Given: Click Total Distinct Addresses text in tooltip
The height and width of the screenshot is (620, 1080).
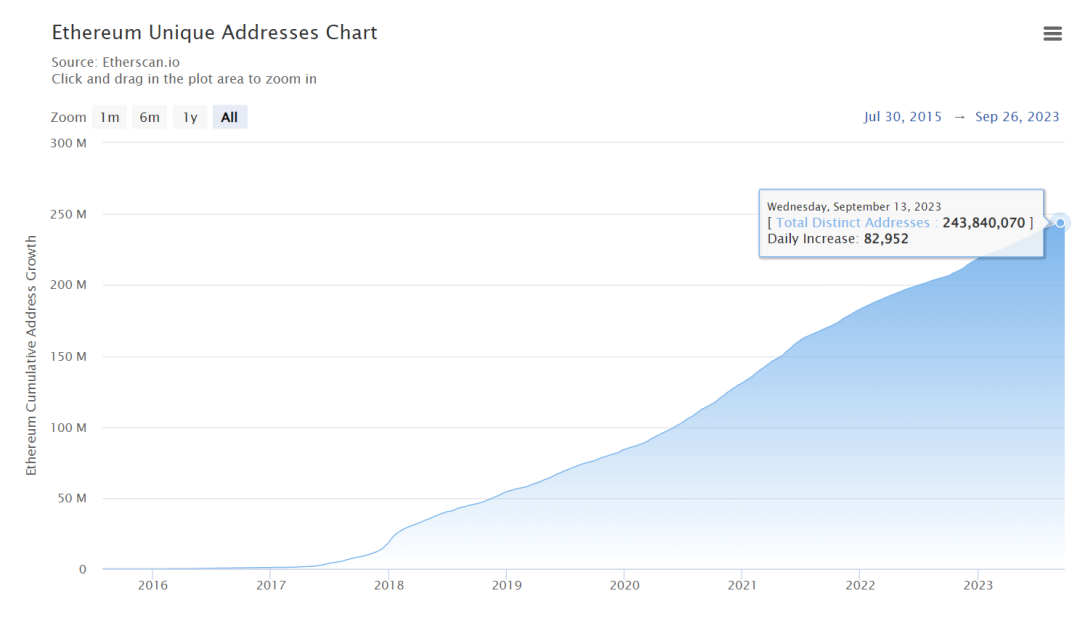Looking at the screenshot, I should 853,223.
